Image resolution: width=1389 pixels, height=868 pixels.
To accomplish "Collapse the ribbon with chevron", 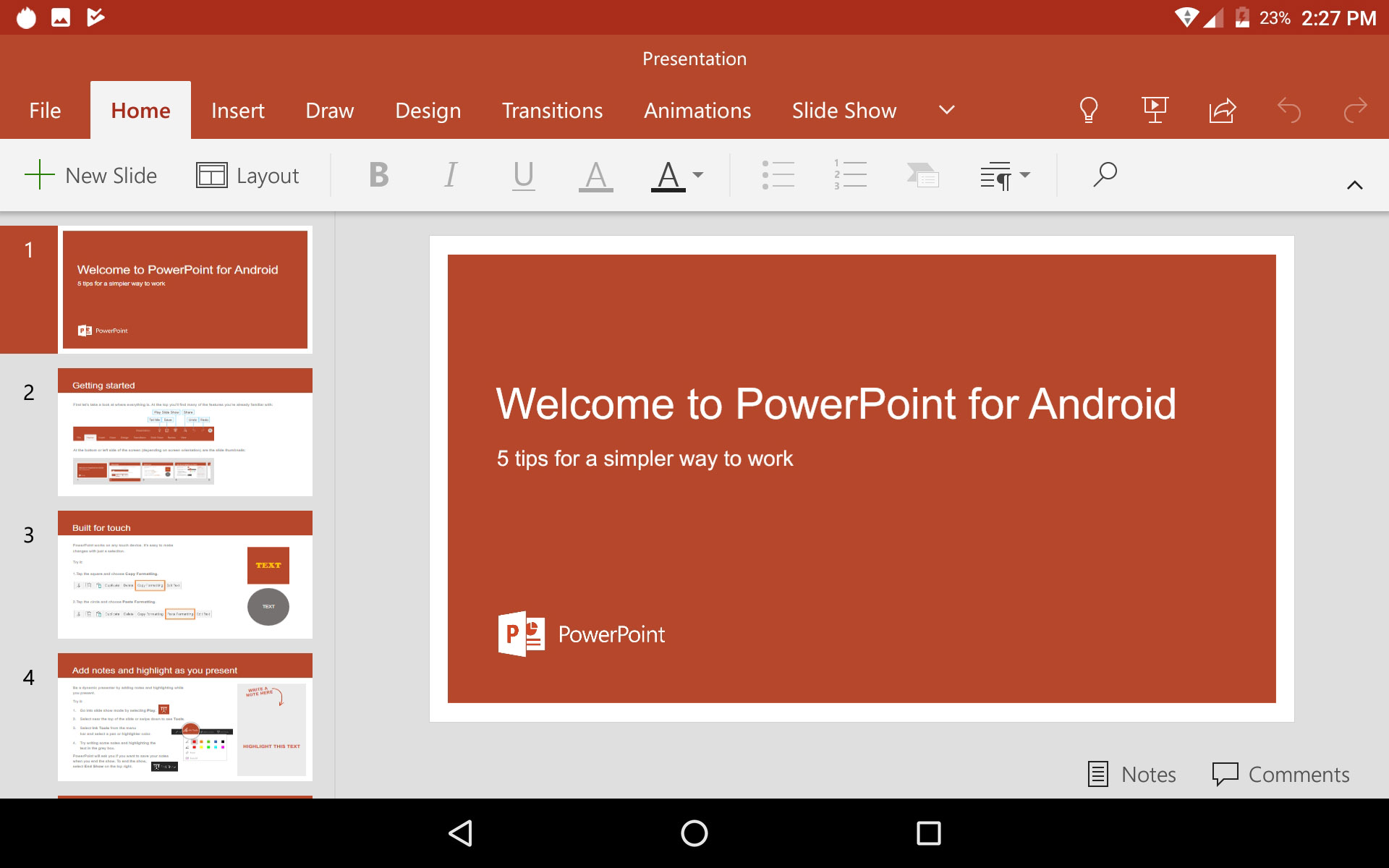I will tap(1355, 185).
